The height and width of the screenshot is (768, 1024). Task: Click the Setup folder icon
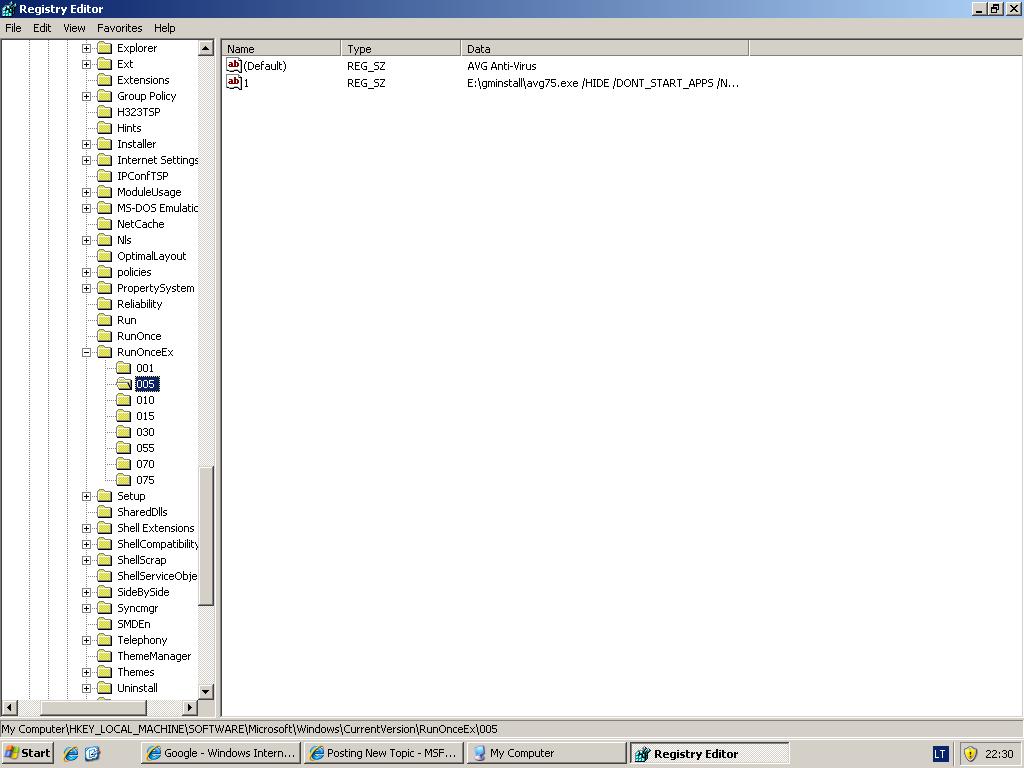(104, 496)
